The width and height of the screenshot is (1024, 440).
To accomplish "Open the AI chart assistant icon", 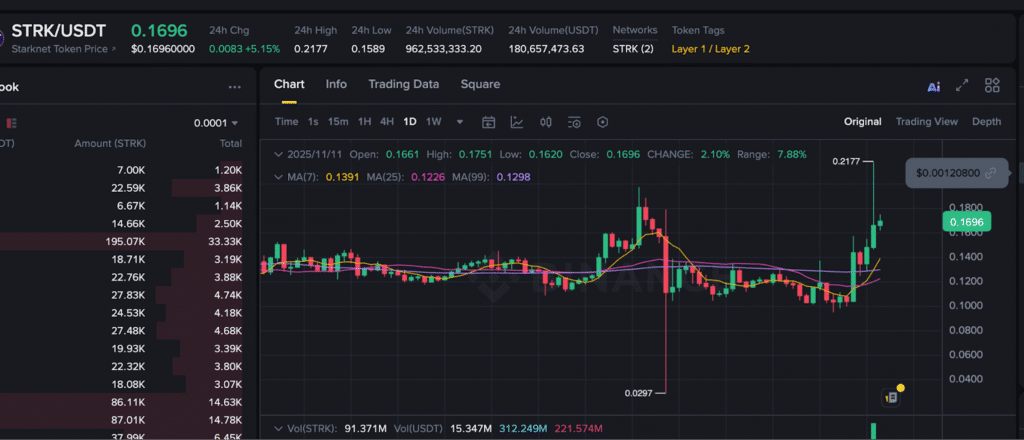I will pyautogui.click(x=933, y=87).
